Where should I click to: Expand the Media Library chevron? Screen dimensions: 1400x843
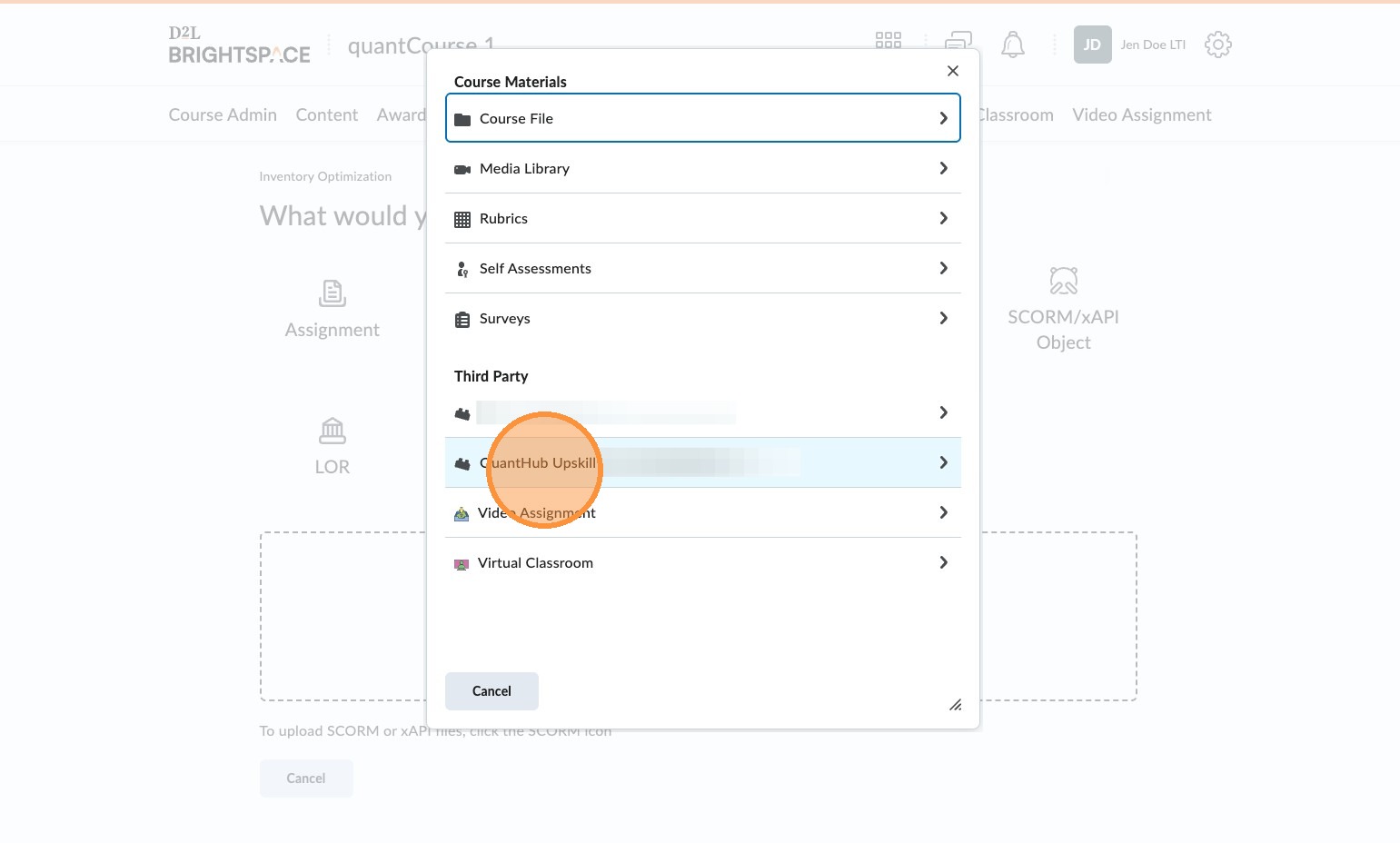tap(943, 168)
